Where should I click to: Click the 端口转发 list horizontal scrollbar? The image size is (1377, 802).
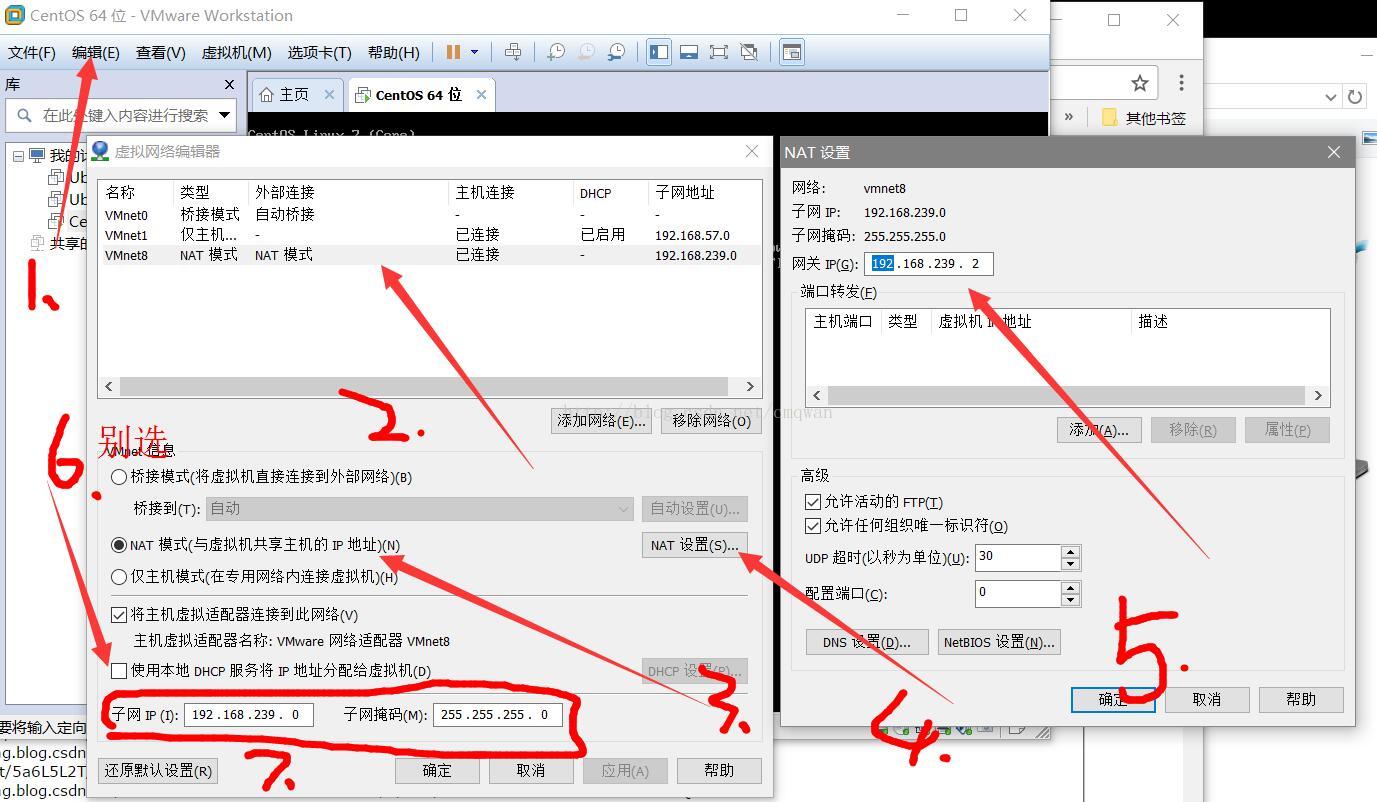point(1068,395)
